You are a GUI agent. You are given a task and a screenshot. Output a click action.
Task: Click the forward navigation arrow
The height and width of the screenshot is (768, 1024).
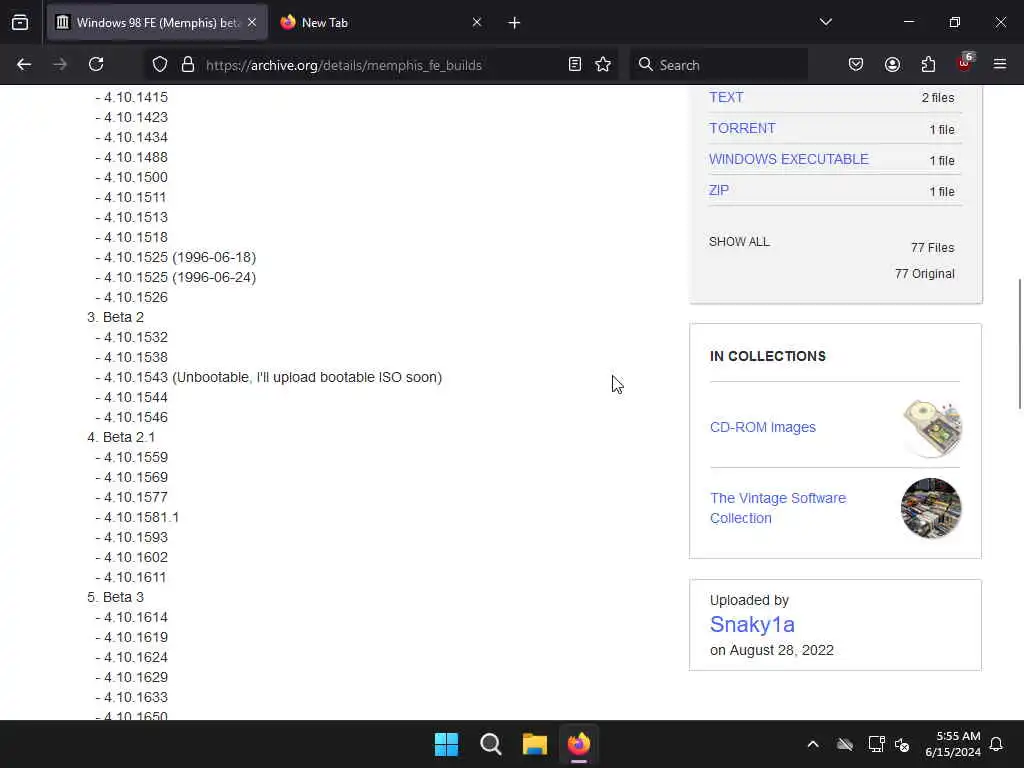click(60, 64)
